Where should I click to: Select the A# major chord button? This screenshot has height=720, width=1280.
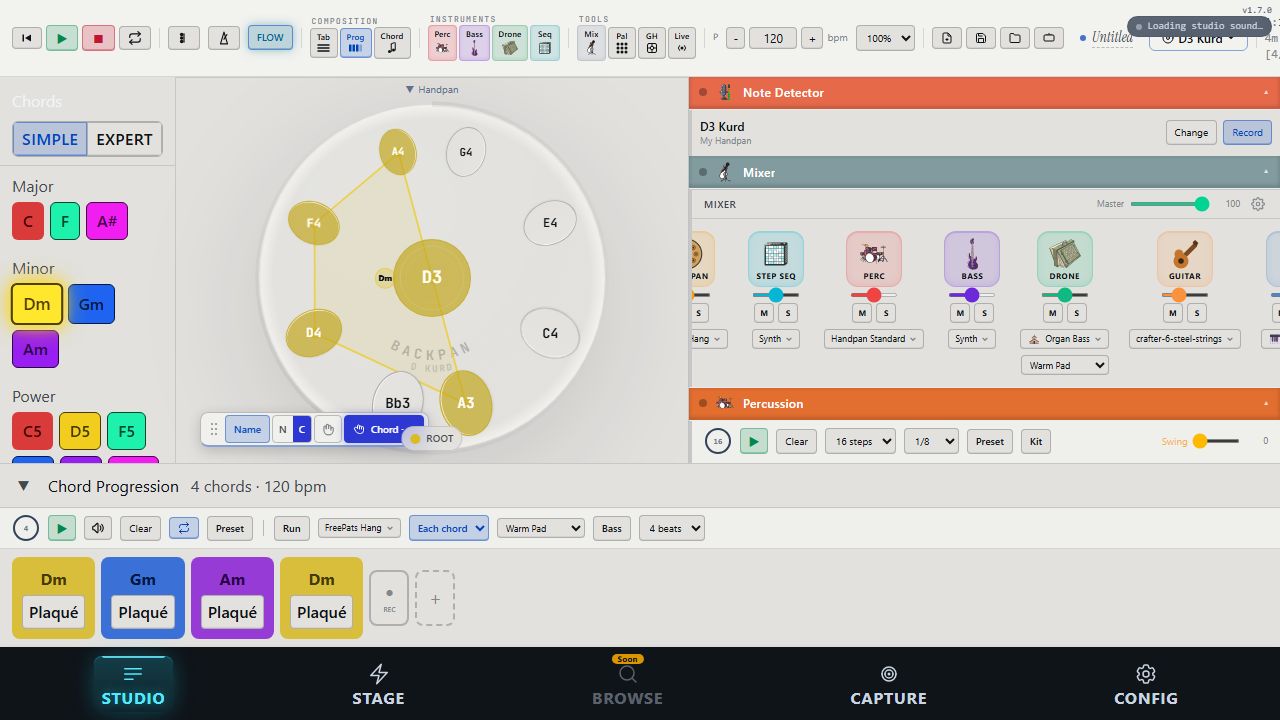[107, 221]
